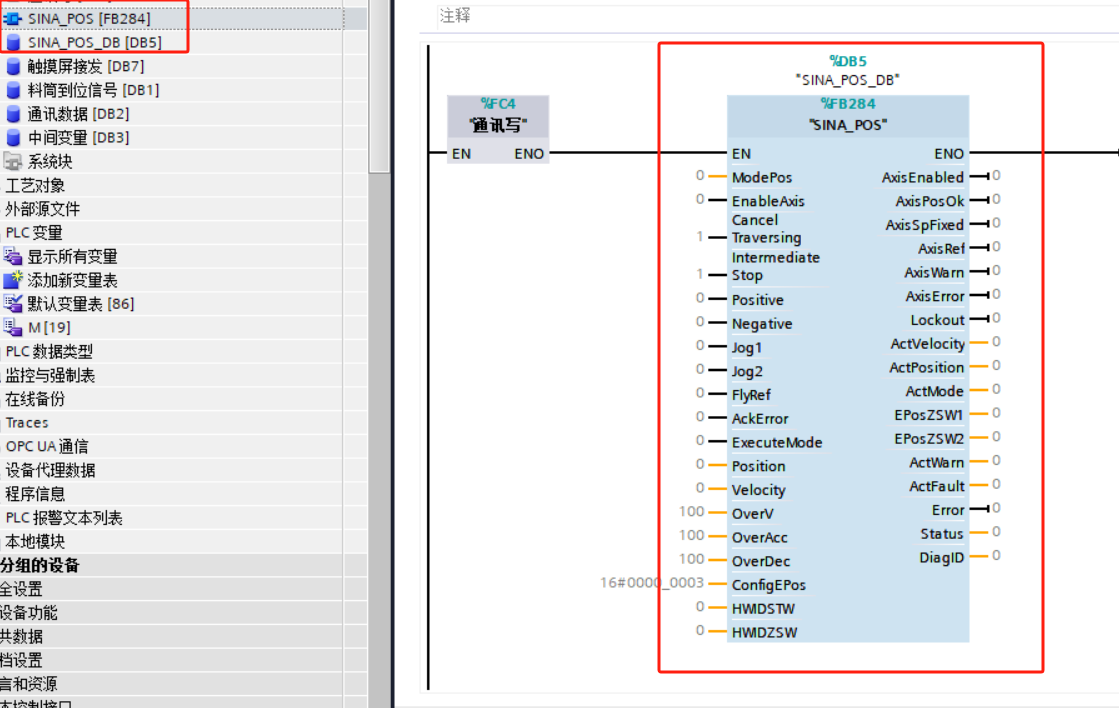
Task: Open 设备代理数据 entry
Action: (50, 470)
